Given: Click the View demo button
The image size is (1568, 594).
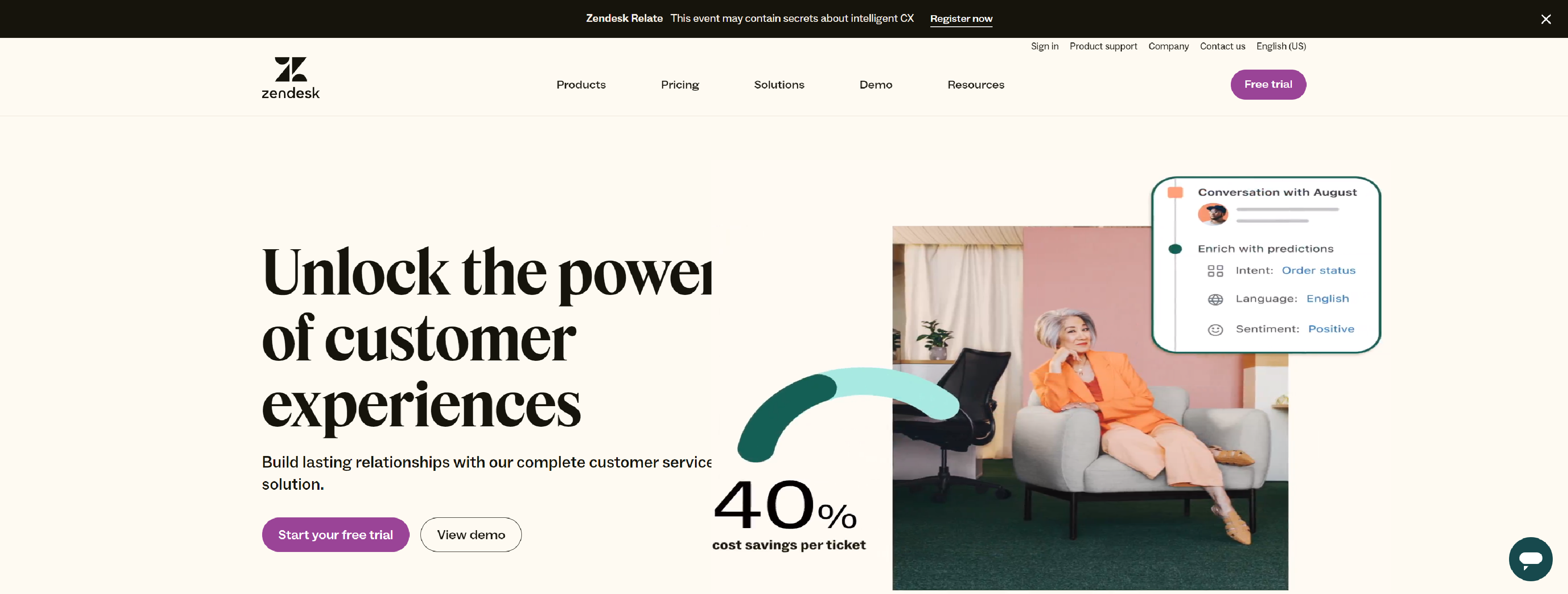Looking at the screenshot, I should click(470, 534).
